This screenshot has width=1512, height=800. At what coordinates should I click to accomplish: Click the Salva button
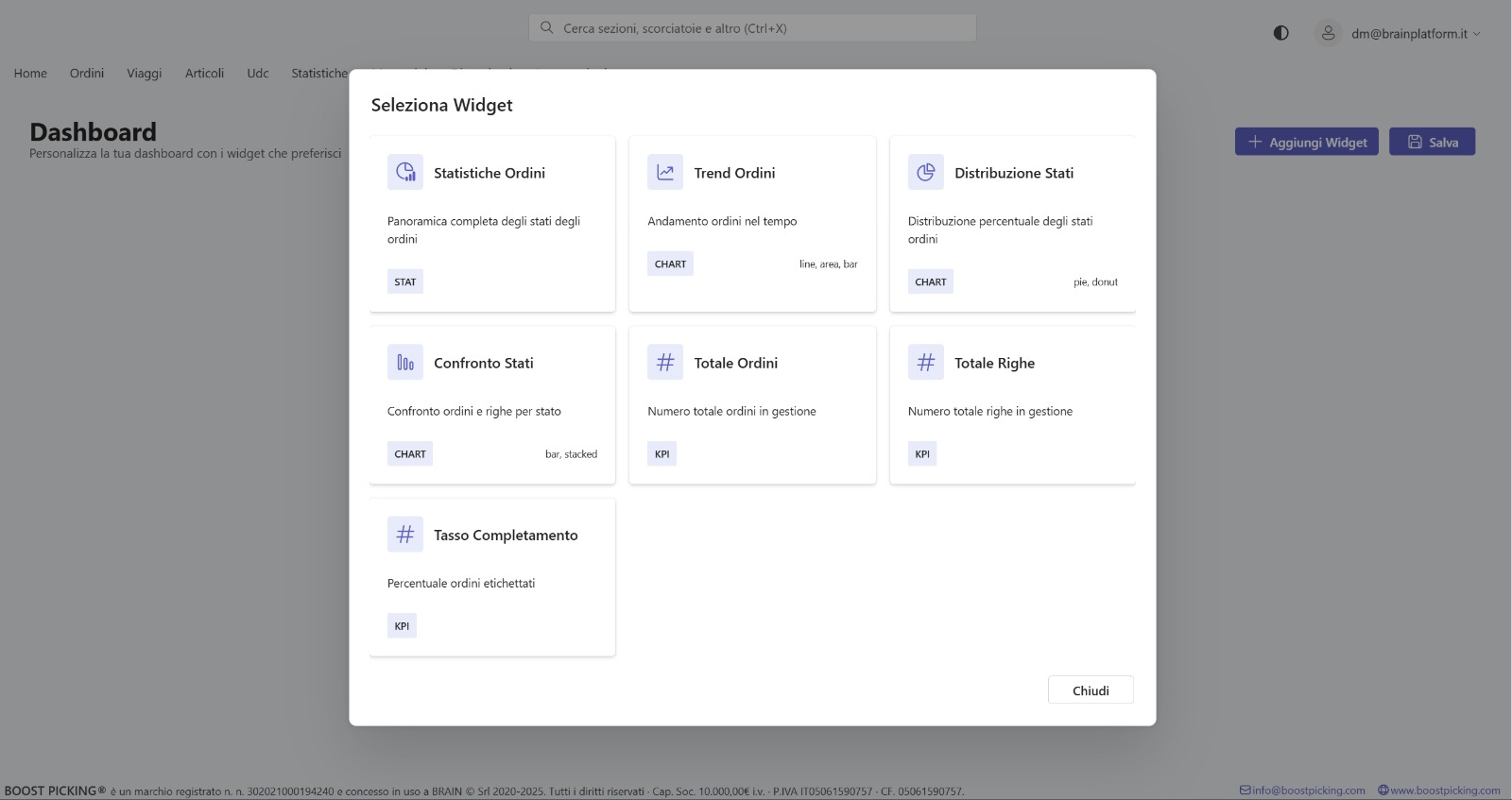(1432, 142)
